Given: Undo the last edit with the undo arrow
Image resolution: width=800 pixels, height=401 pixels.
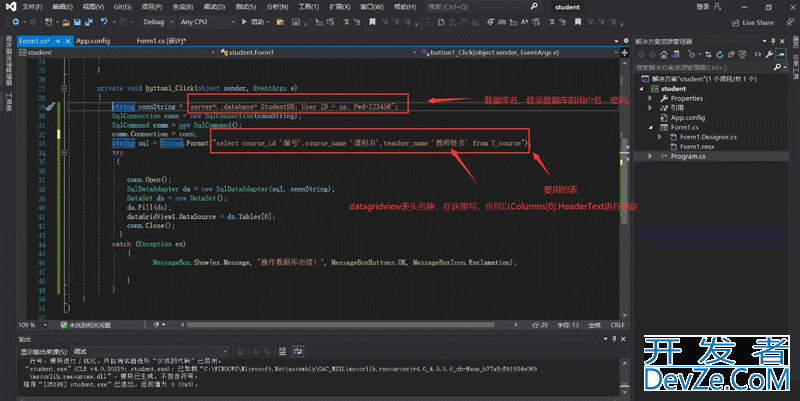Looking at the screenshot, I should 104,22.
